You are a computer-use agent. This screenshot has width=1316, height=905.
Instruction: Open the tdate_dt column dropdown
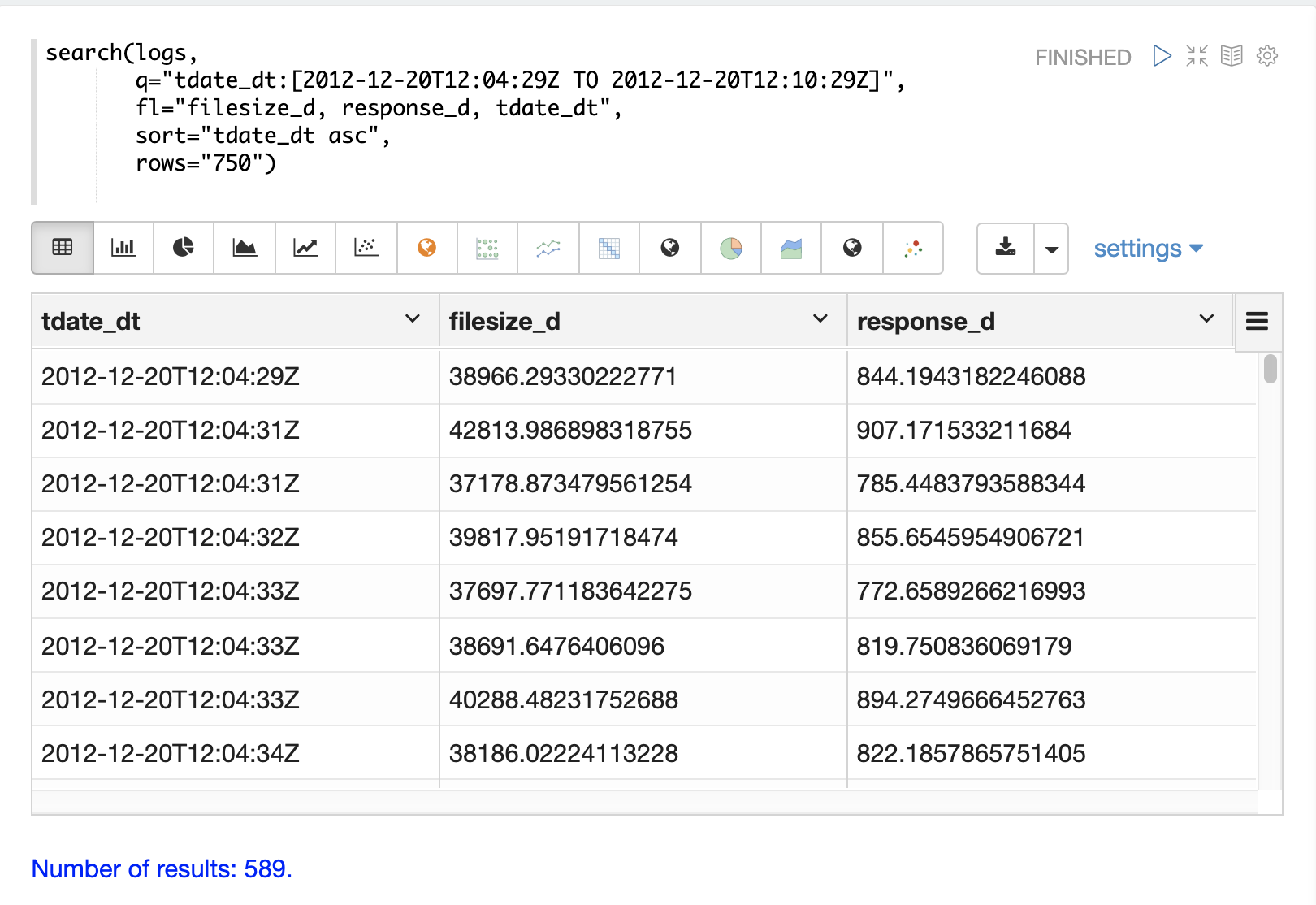[413, 319]
